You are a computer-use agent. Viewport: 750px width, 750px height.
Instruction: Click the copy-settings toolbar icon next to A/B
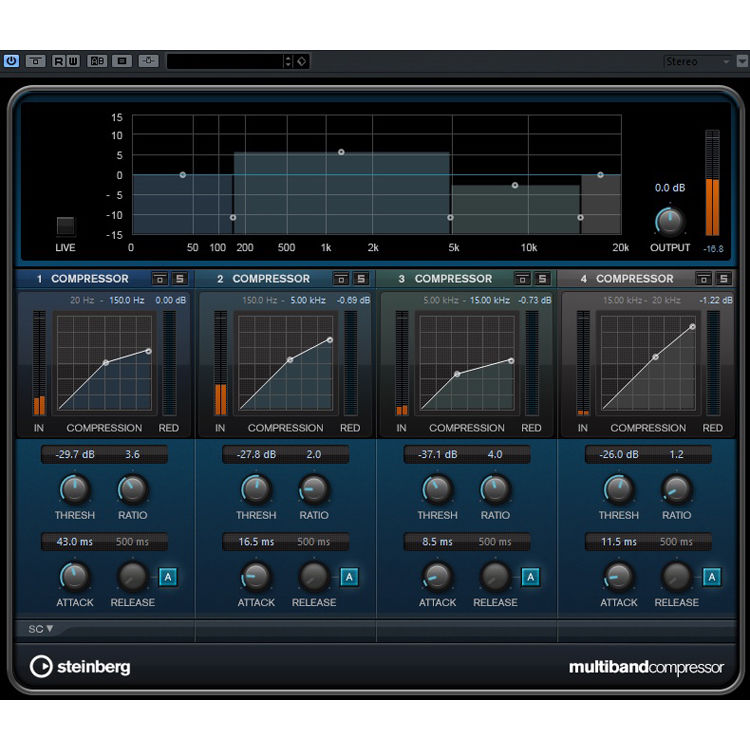coord(122,61)
